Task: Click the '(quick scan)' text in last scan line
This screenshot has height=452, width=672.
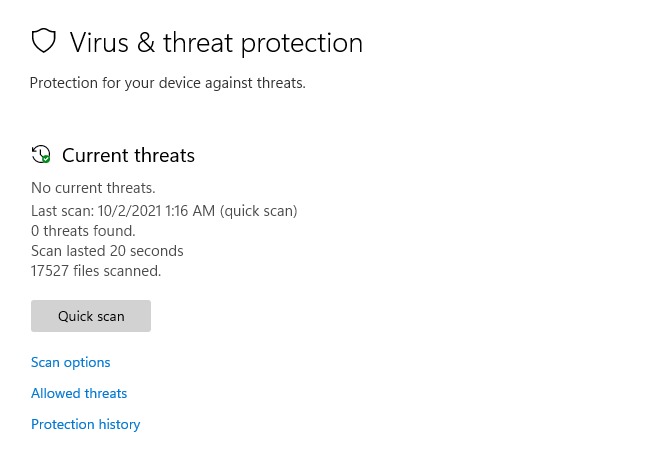Action: click(259, 211)
